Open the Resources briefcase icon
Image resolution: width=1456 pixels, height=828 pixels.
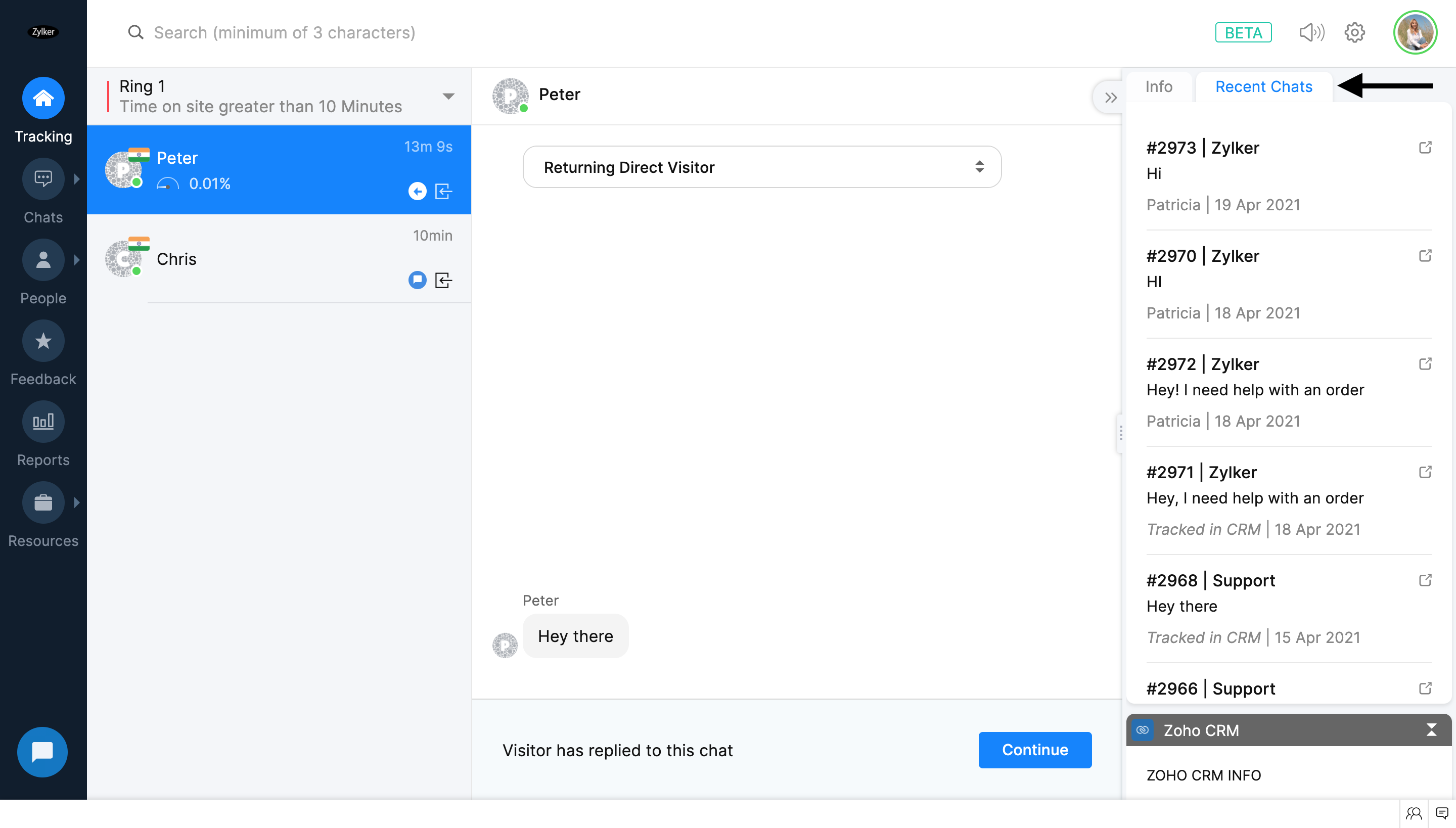pos(43,502)
